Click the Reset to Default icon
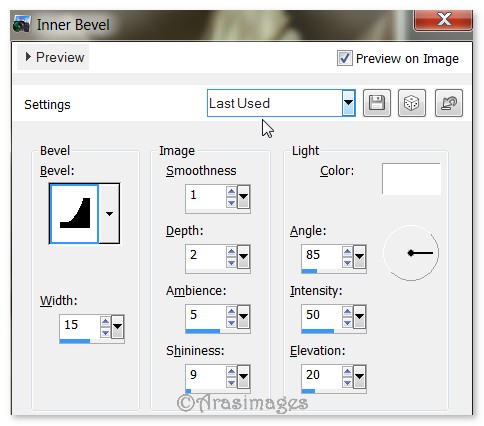 coord(449,103)
